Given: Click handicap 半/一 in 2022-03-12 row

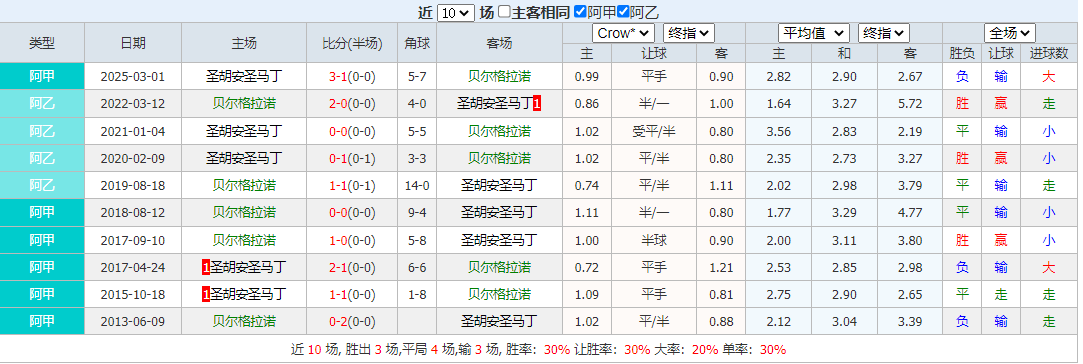Looking at the screenshot, I should point(653,104).
